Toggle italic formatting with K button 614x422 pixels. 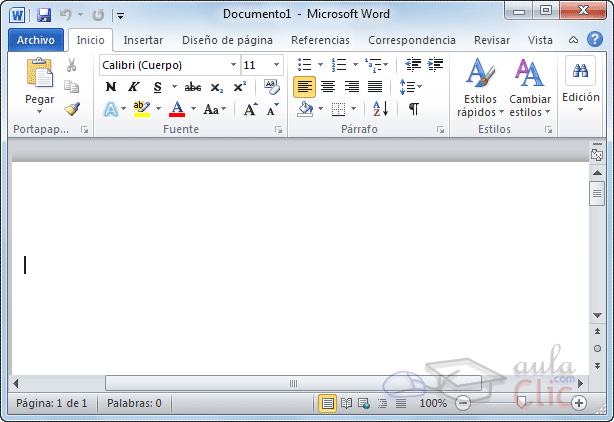point(133,87)
